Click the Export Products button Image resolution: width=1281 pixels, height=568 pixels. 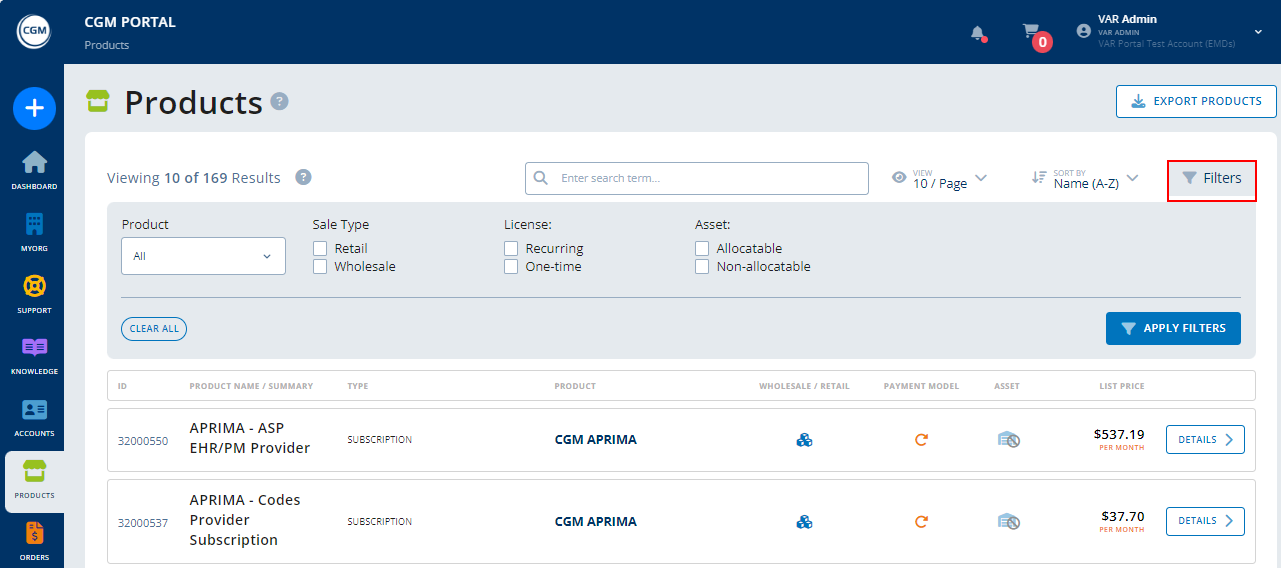pos(1196,101)
